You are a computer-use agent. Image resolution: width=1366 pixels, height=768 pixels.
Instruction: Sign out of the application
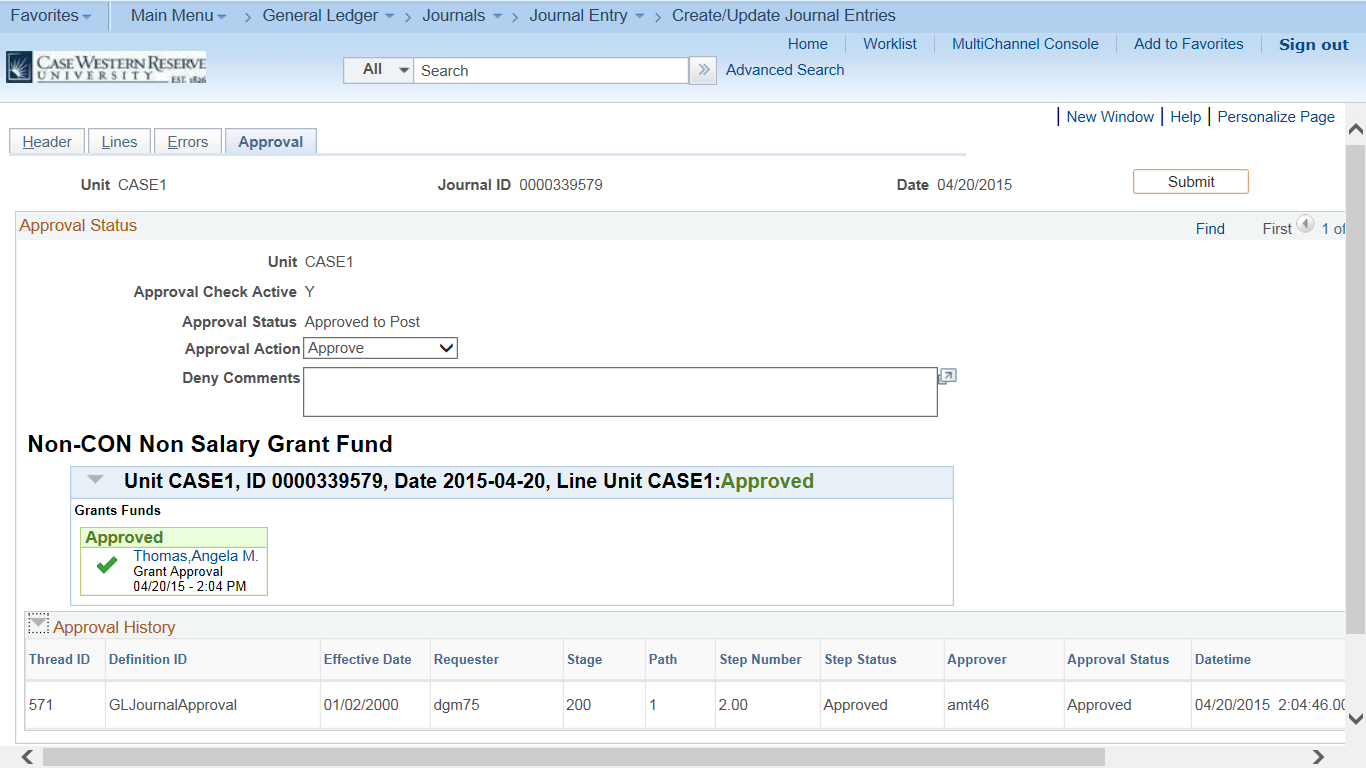click(x=1313, y=44)
